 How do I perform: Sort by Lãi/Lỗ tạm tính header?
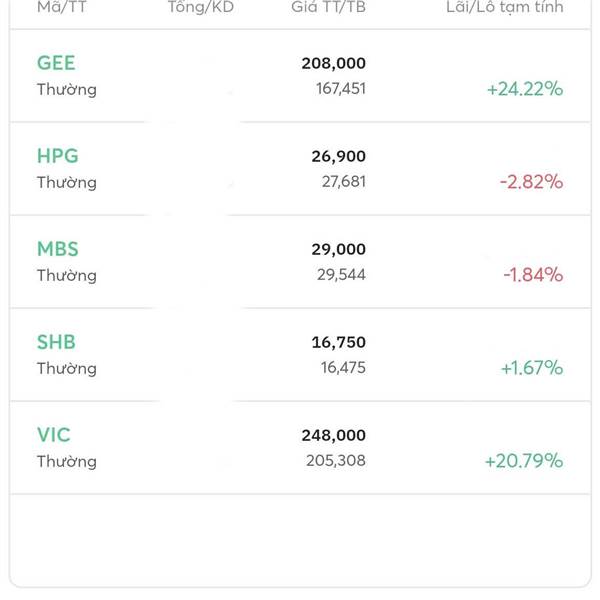pyautogui.click(x=504, y=7)
